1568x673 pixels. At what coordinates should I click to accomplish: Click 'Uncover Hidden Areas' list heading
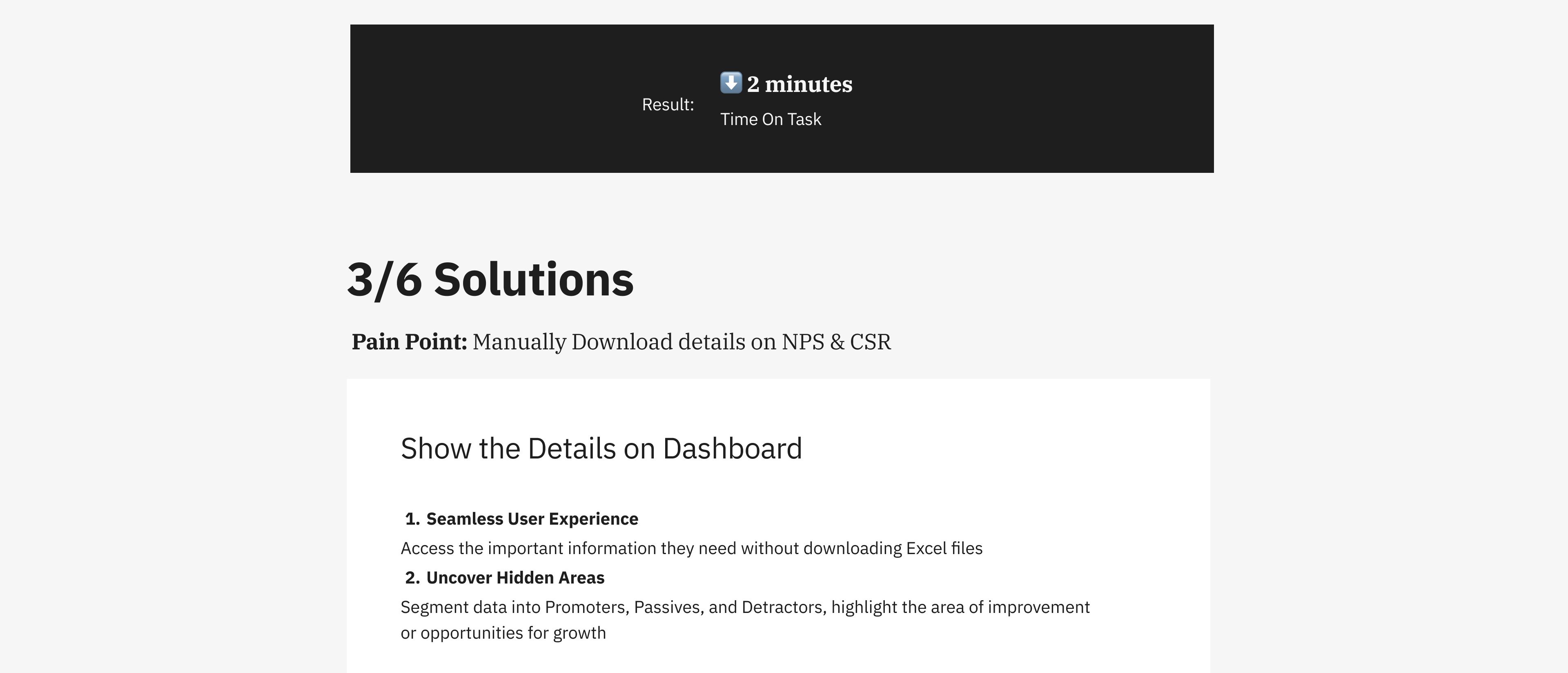pyautogui.click(x=515, y=577)
